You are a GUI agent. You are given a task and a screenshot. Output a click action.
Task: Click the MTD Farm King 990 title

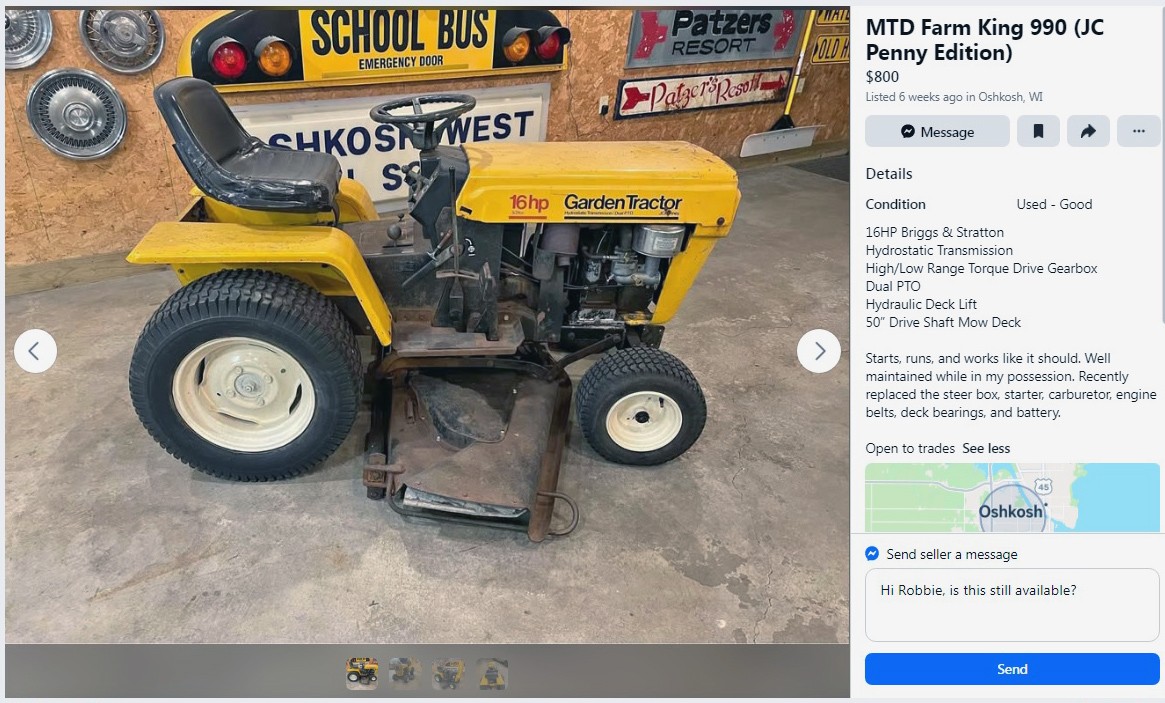[x=984, y=40]
